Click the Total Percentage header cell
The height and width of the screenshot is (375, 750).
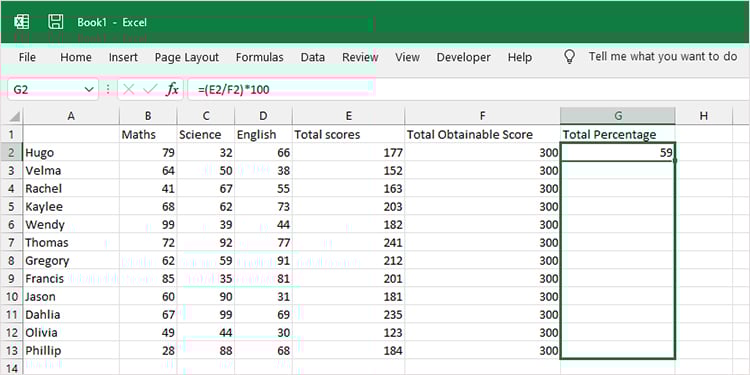click(618, 134)
